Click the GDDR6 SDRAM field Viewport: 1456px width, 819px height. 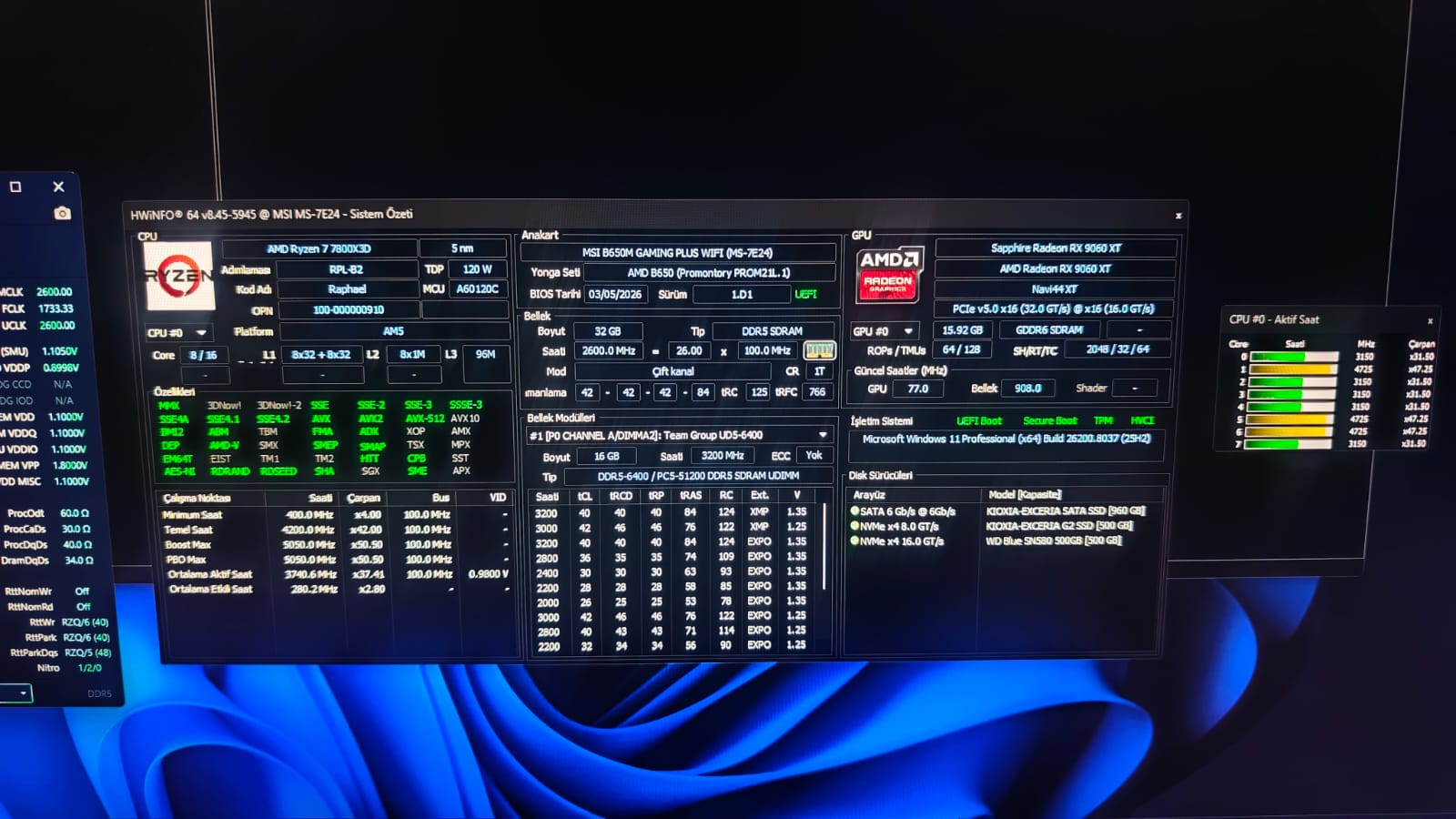pyautogui.click(x=1049, y=330)
